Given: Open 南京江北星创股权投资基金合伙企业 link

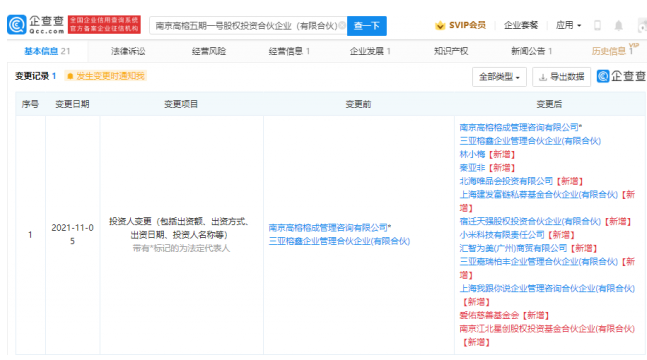Looking at the screenshot, I should coord(547,329).
